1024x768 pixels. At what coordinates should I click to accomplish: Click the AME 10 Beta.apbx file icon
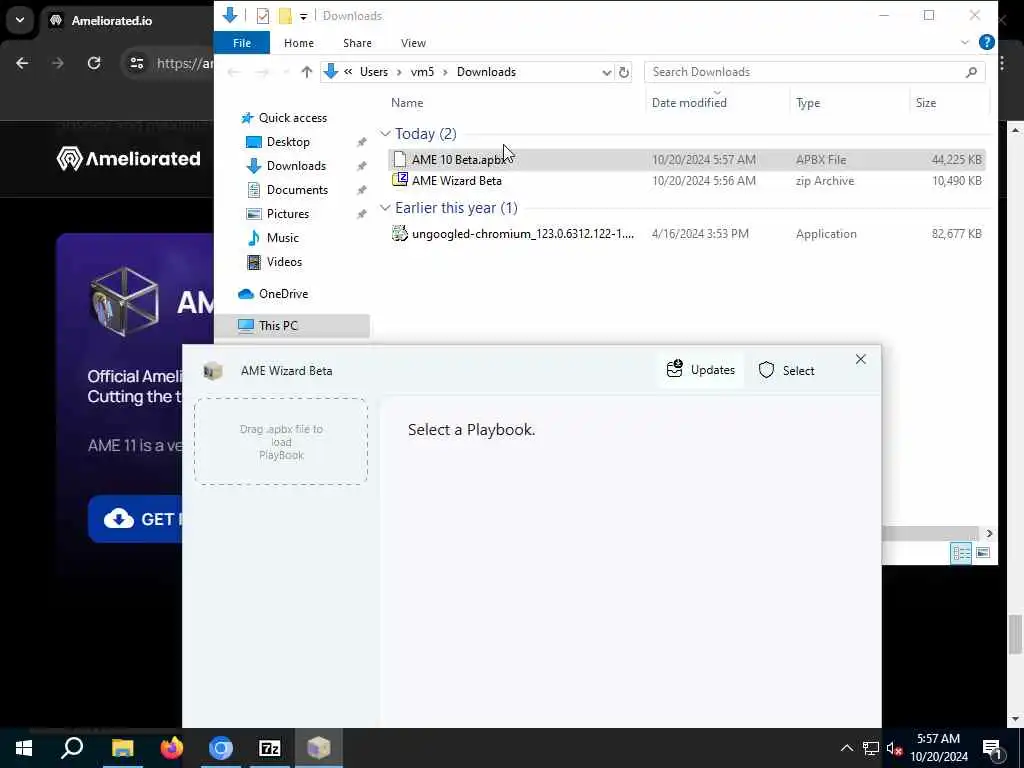pos(400,159)
